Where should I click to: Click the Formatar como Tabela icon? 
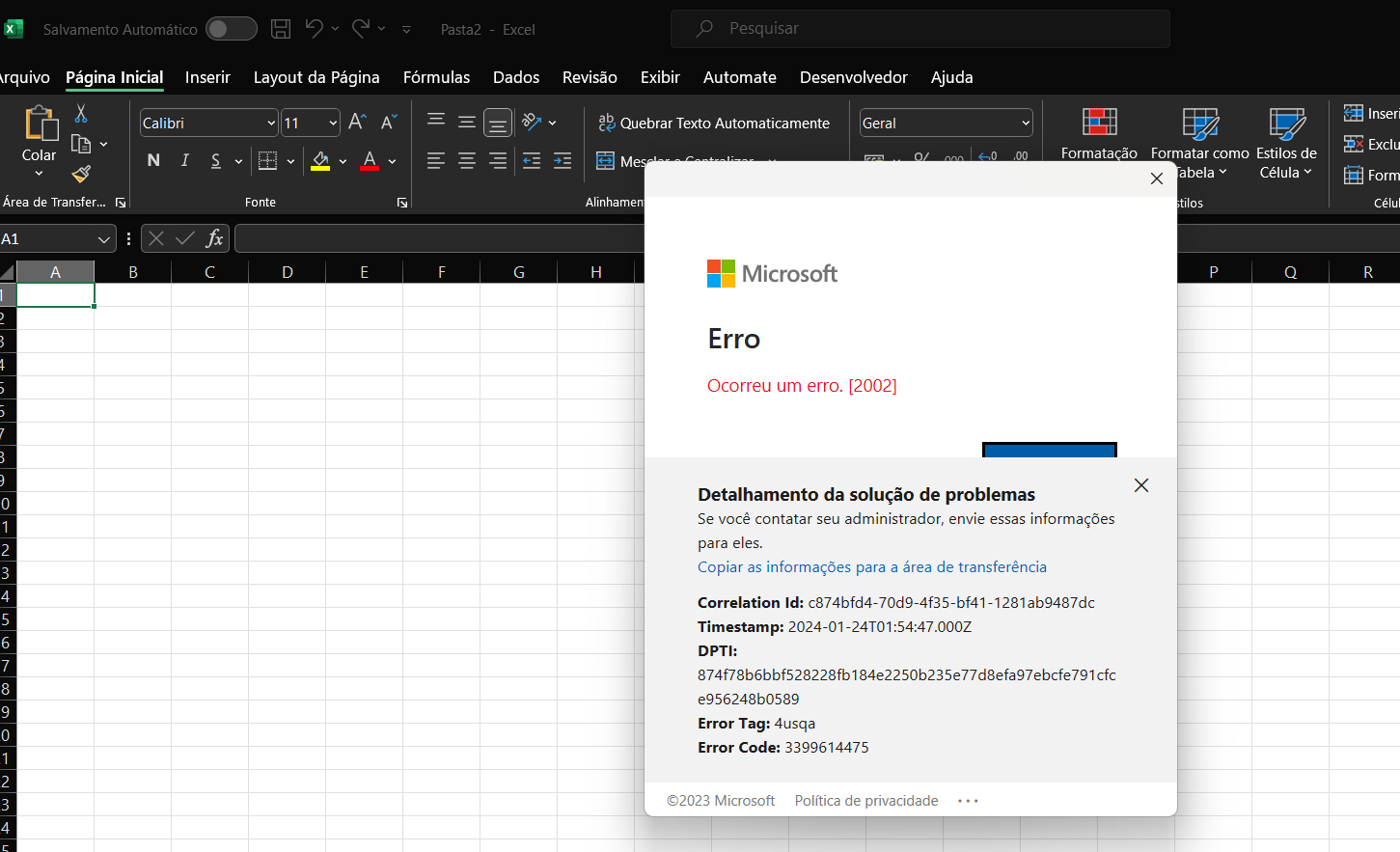1200,123
